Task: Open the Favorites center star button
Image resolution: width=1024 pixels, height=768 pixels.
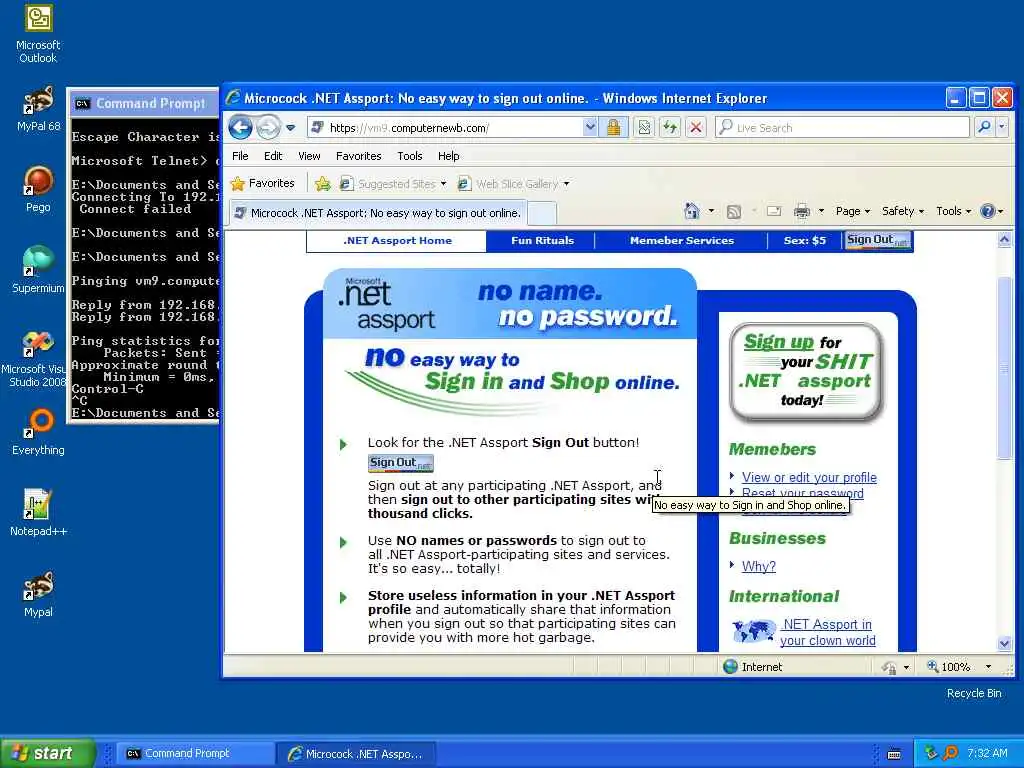Action: [x=263, y=184]
